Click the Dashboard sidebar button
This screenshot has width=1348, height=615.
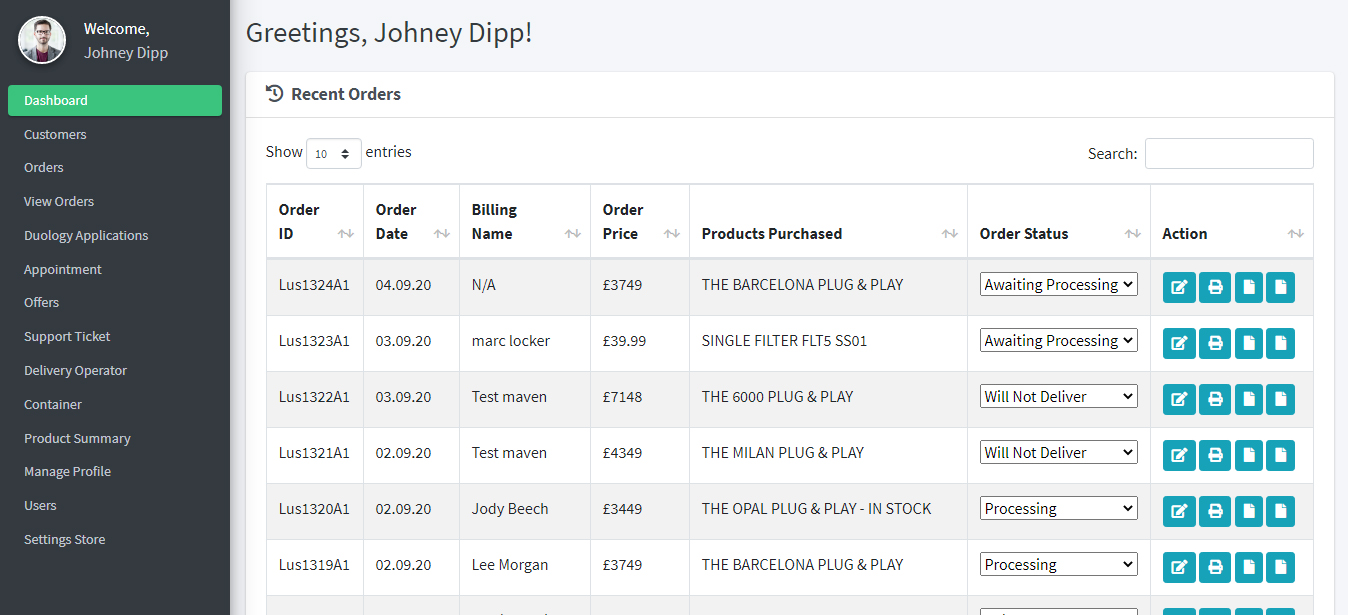tap(115, 100)
